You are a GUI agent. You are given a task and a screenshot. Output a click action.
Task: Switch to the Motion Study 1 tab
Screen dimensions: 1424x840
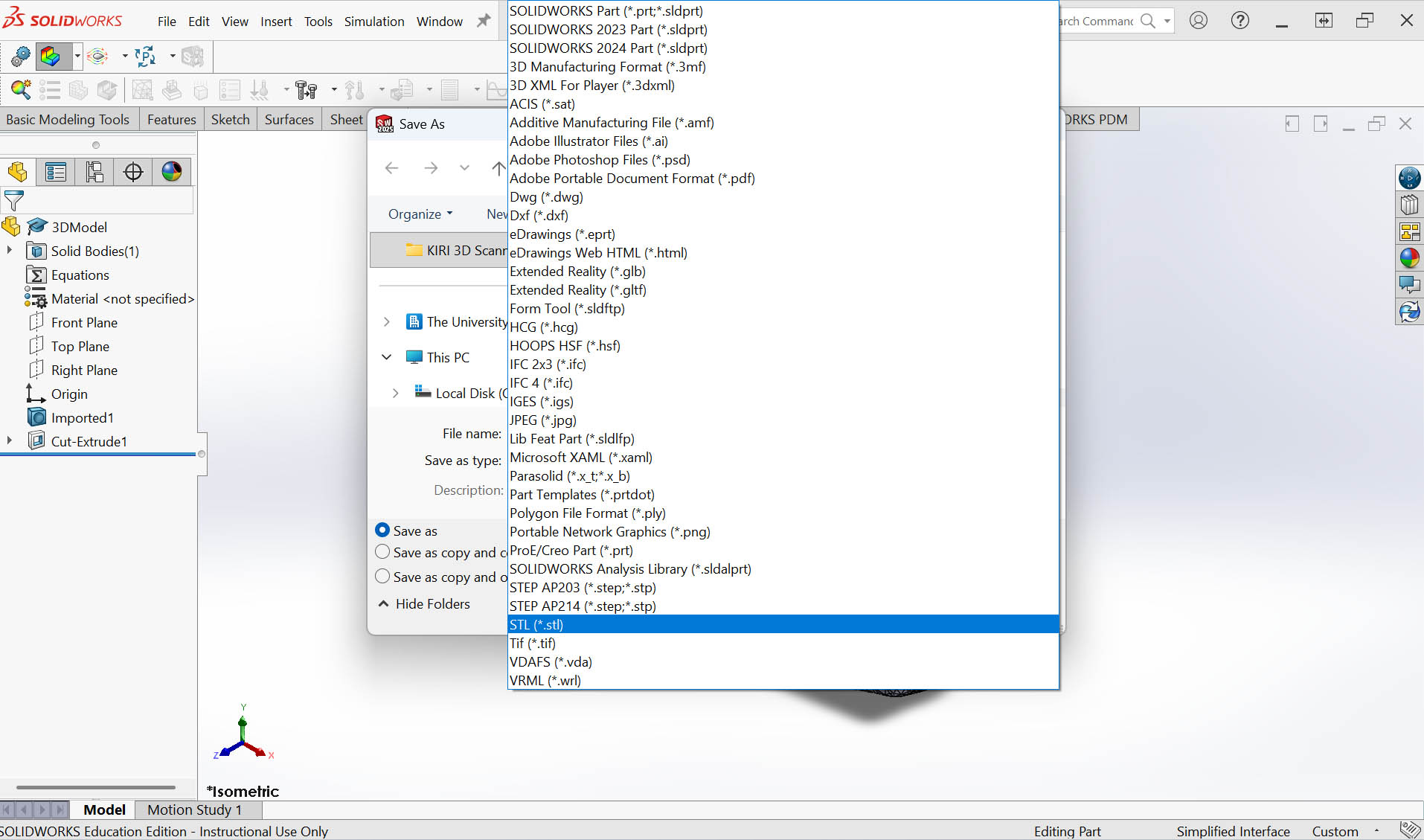pos(194,810)
